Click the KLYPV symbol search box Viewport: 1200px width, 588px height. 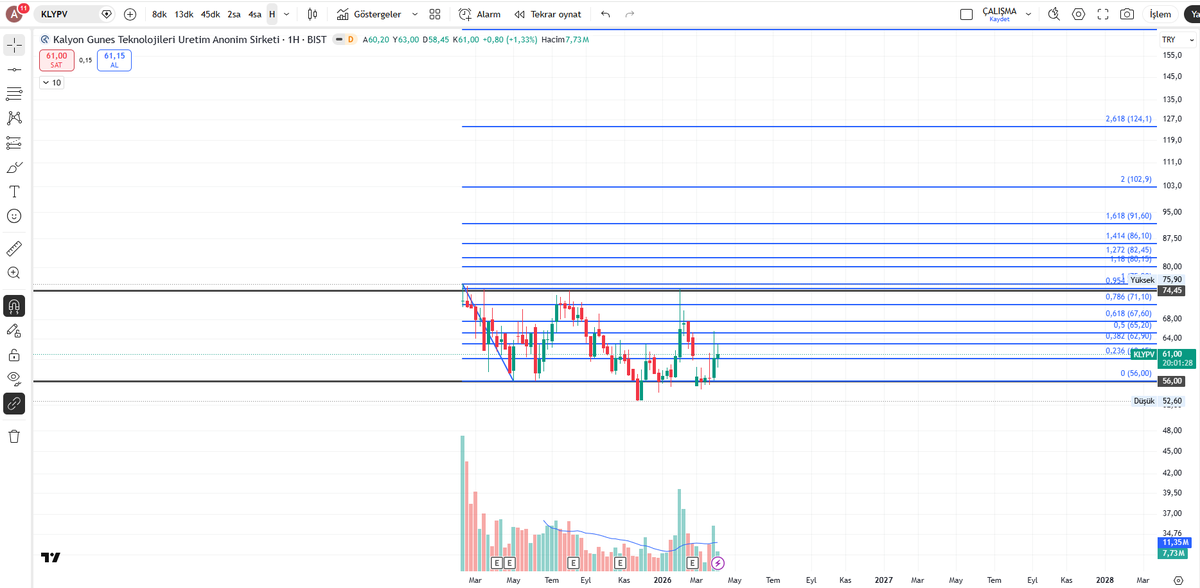tap(76, 14)
